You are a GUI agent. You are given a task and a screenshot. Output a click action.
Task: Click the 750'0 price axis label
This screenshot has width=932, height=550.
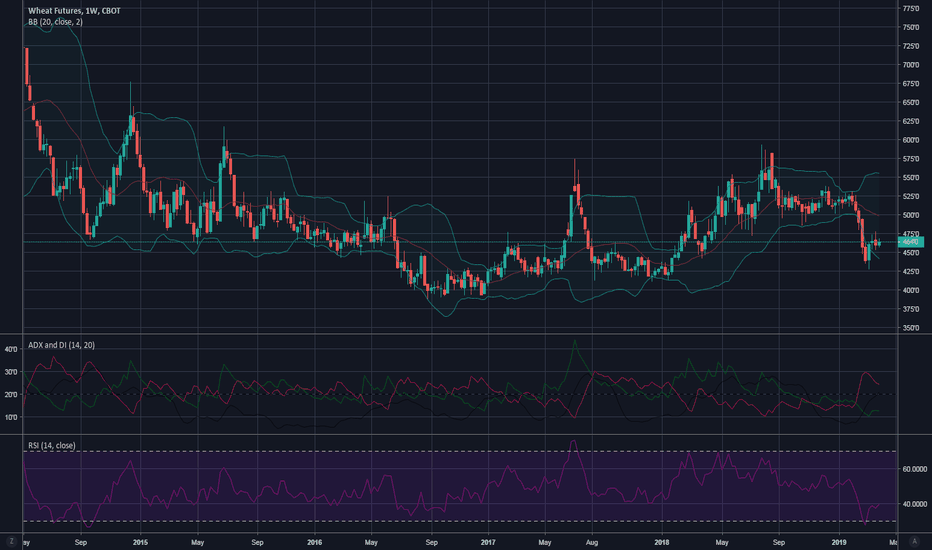[911, 27]
